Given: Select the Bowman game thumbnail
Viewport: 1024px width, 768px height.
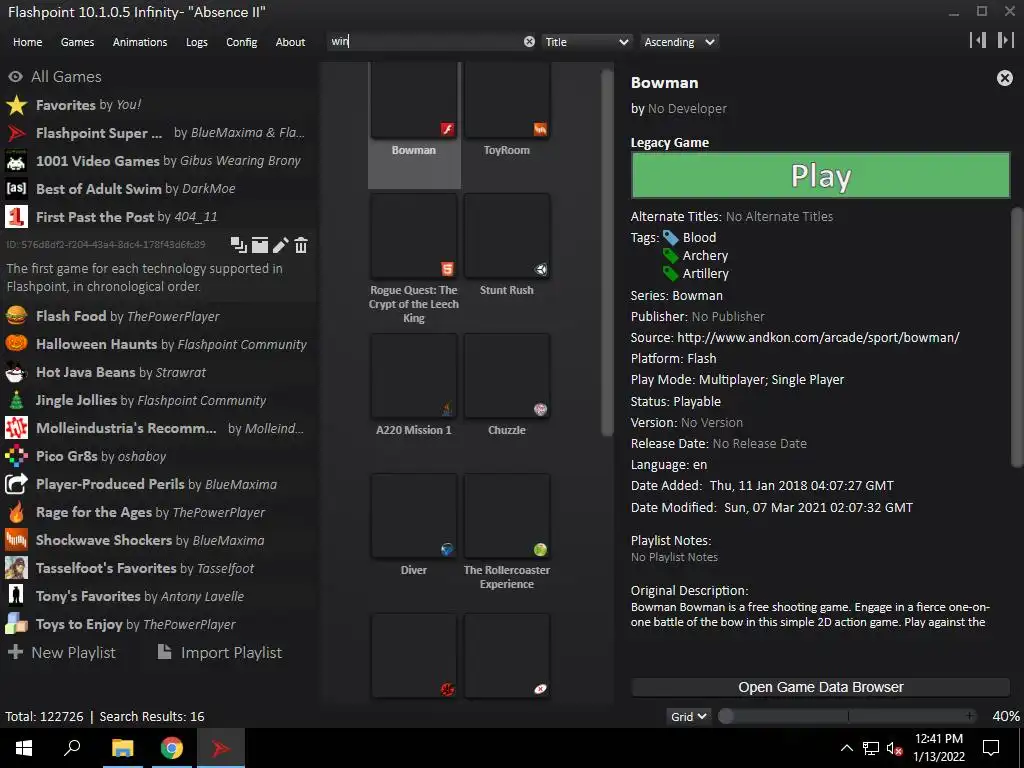Looking at the screenshot, I should (x=413, y=101).
